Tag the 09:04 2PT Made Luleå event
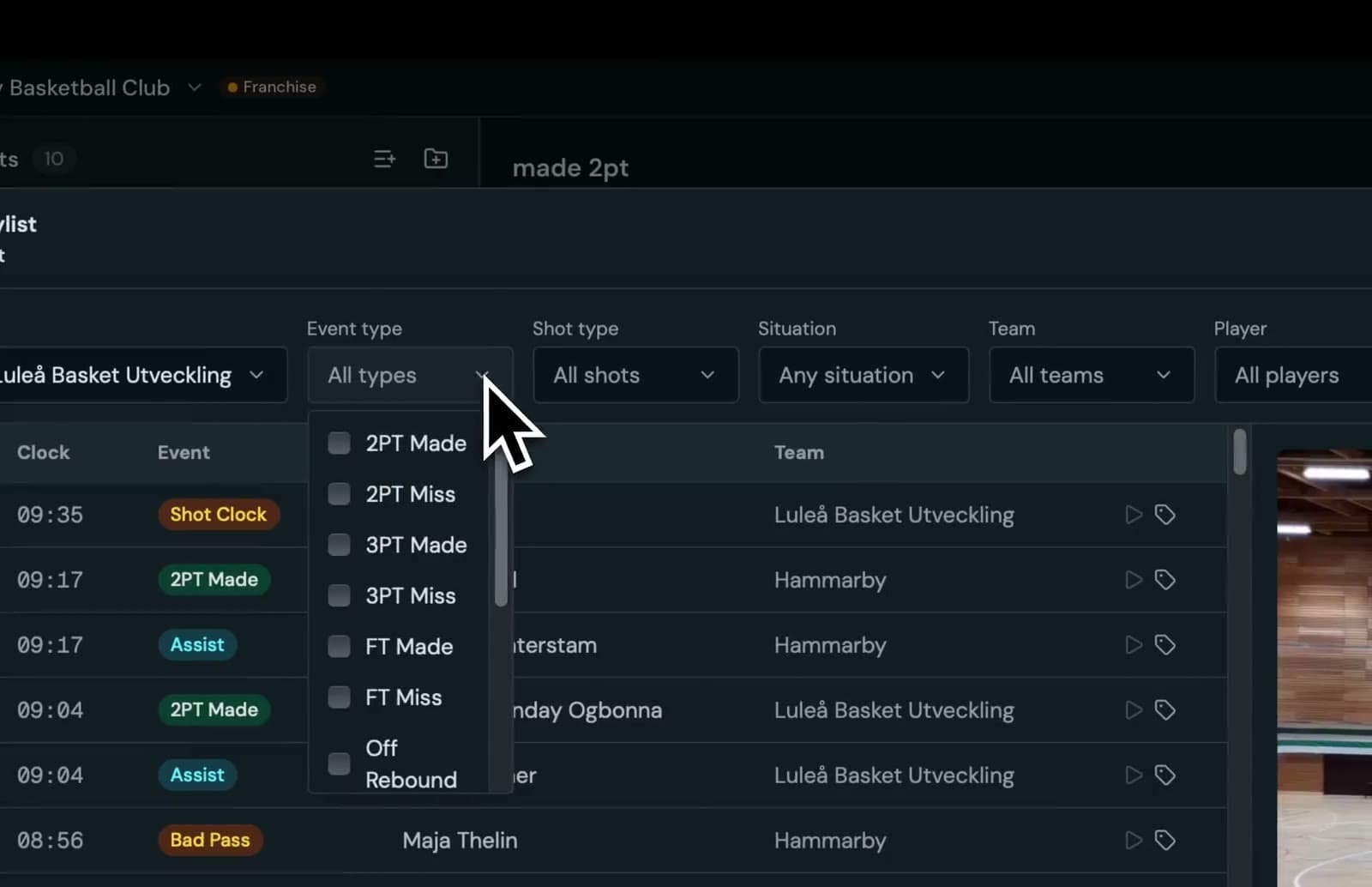Viewport: 1372px width, 887px height. (1164, 710)
